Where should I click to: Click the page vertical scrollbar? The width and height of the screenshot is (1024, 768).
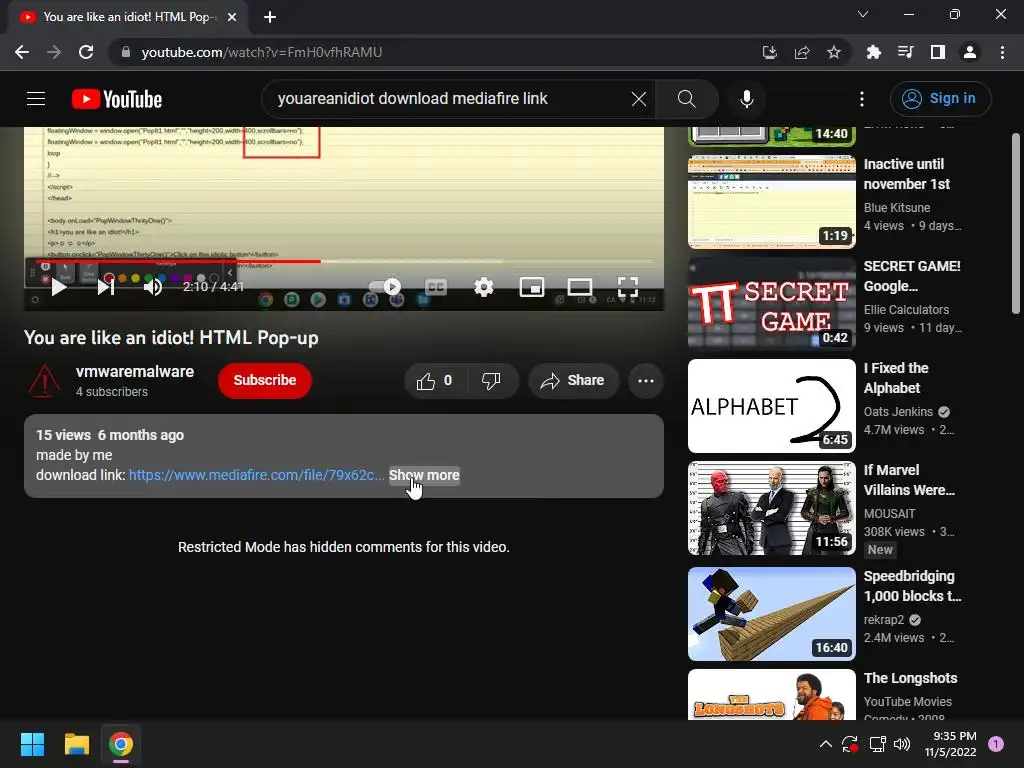(x=1016, y=223)
